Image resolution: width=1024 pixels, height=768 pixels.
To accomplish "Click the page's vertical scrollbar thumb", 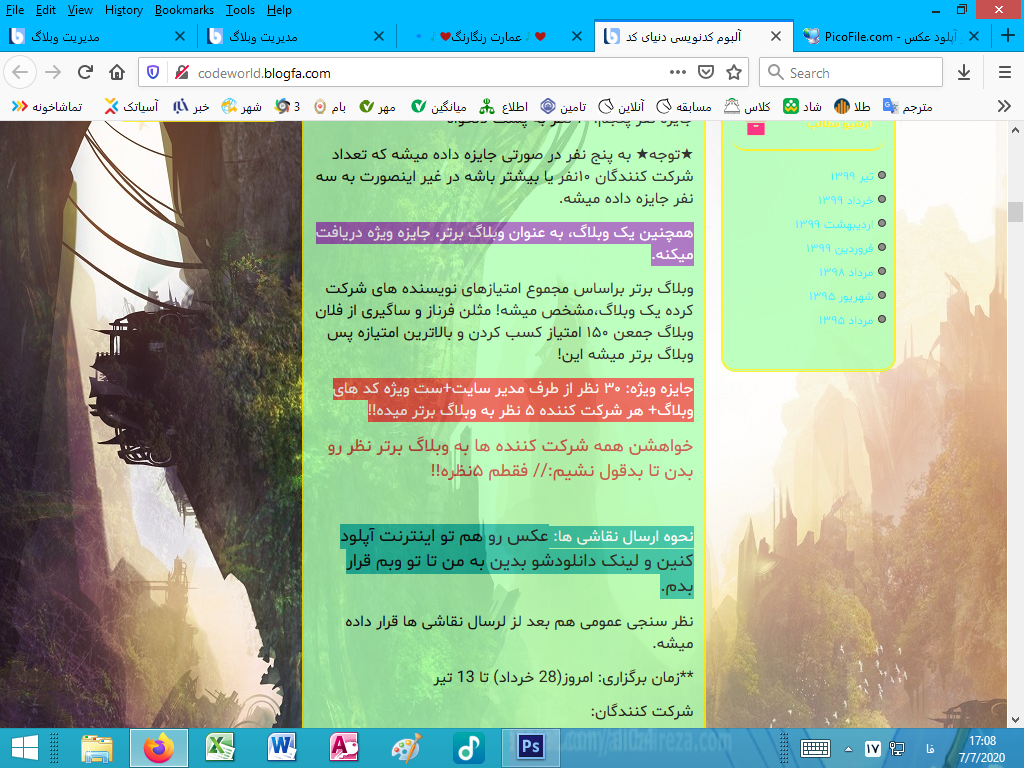I will (x=1015, y=211).
